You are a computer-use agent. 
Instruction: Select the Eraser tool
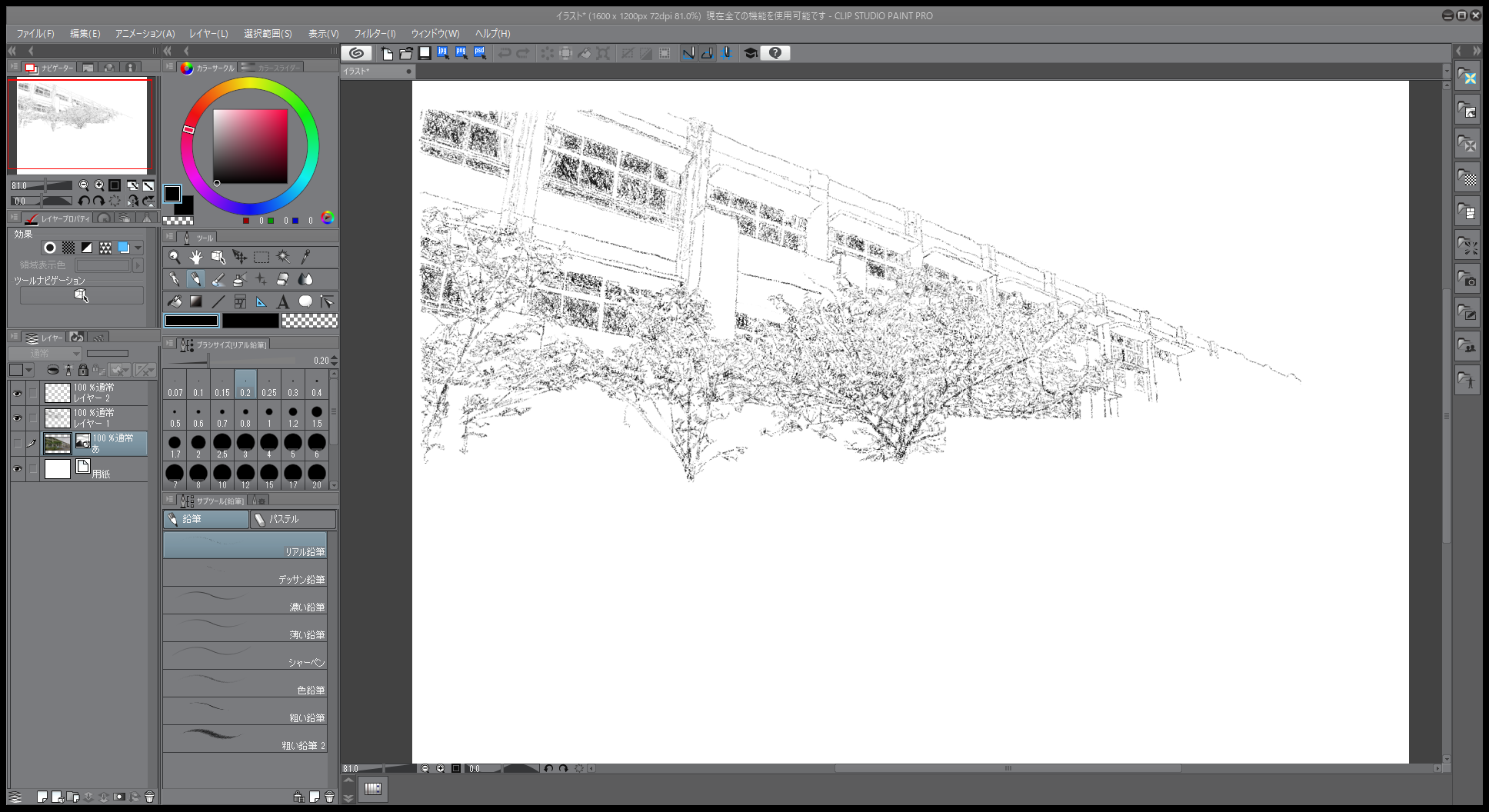click(283, 279)
